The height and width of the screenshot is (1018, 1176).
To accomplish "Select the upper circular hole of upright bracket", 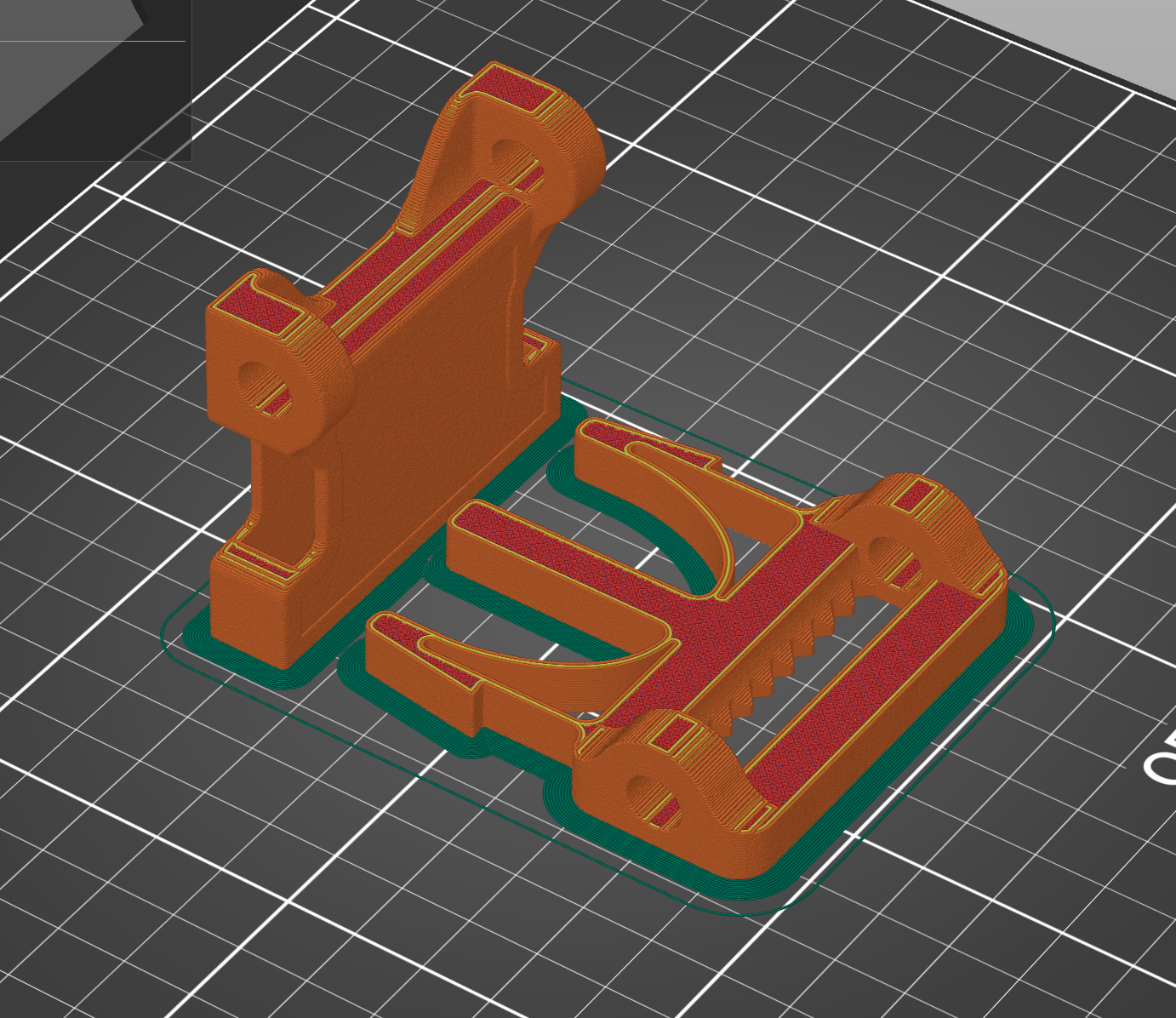I will click(513, 157).
